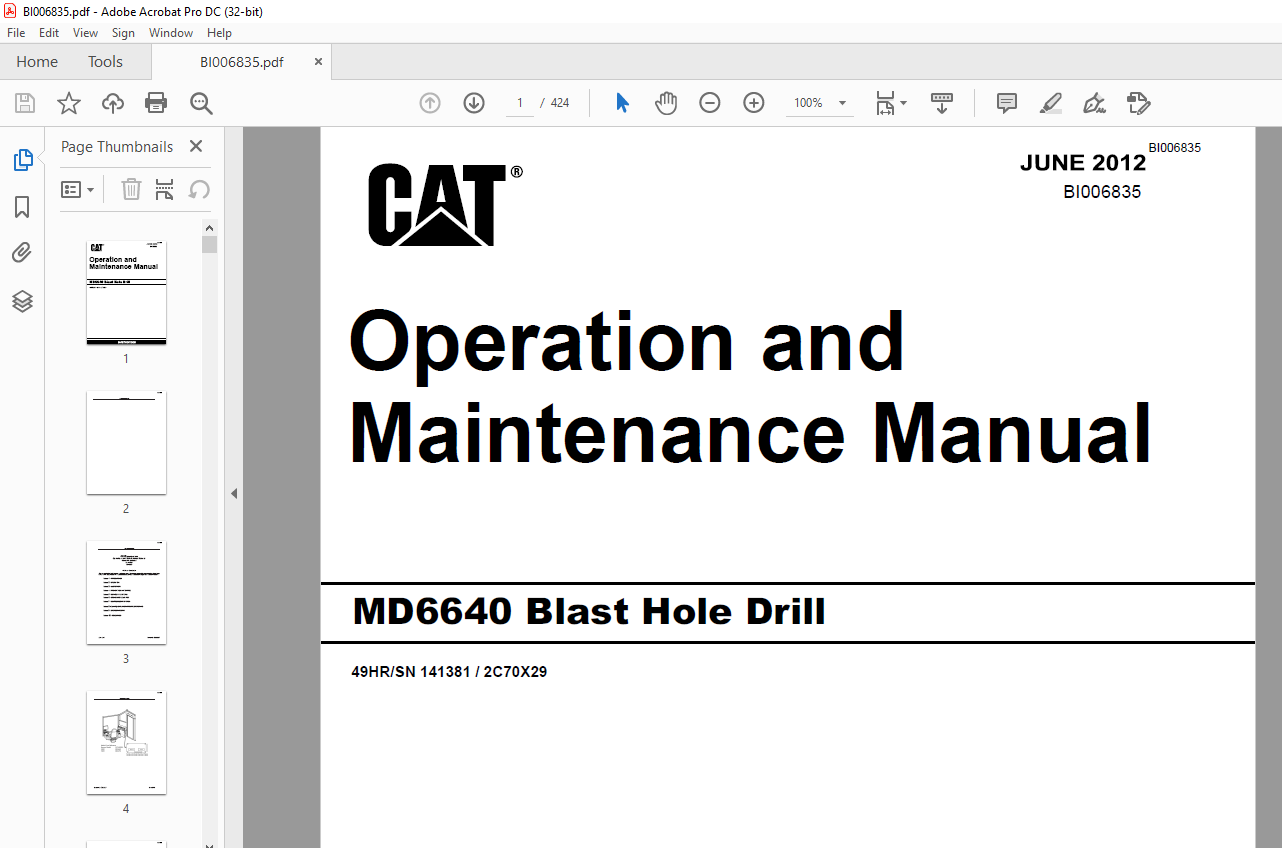Click the 'JUNE 2012' date text
Image resolution: width=1282 pixels, height=848 pixels.
[x=1083, y=163]
